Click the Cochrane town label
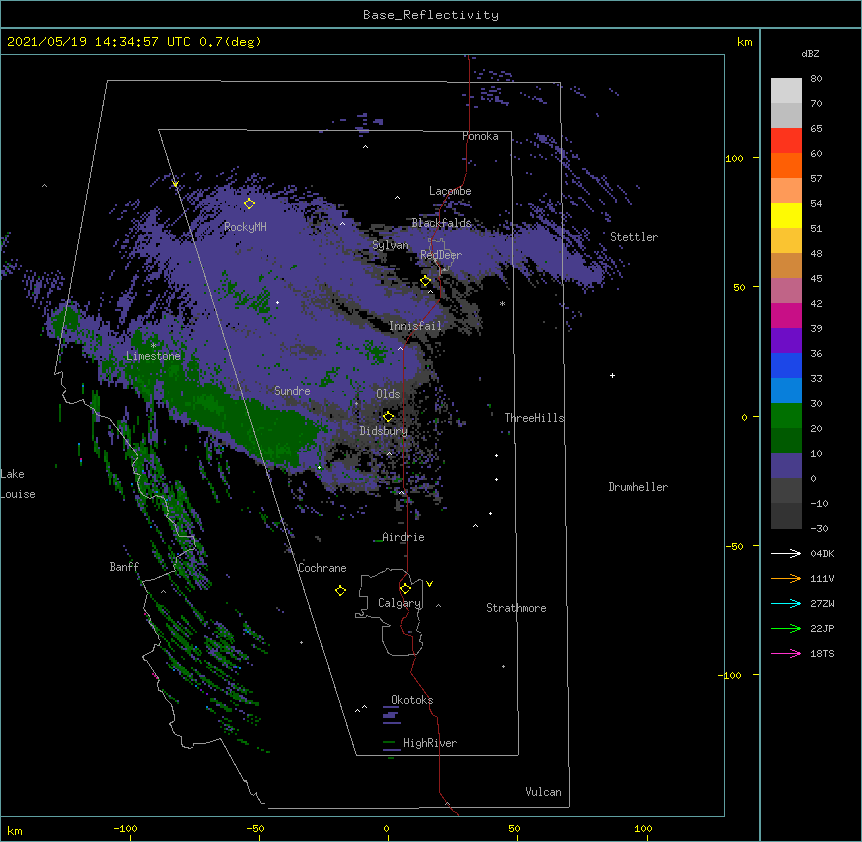The height and width of the screenshot is (842, 862). 322,568
